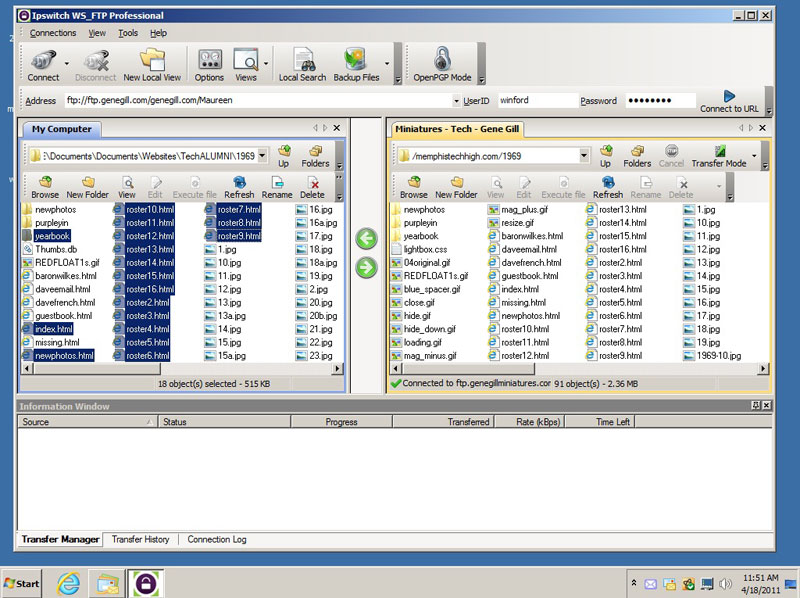
Task: Click Browse in the local pane
Action: 45,188
